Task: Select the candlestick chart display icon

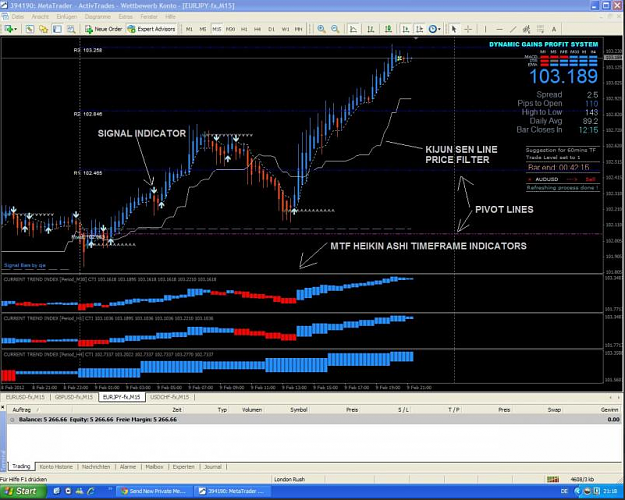Action: click(x=371, y=29)
